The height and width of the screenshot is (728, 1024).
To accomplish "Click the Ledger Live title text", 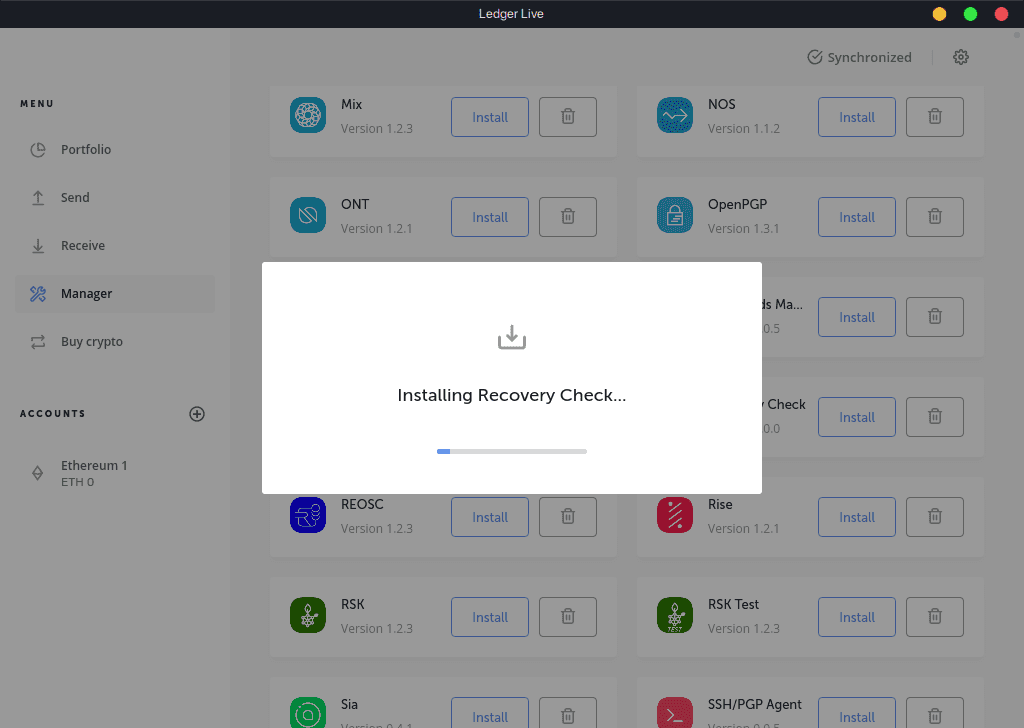I will [x=511, y=14].
